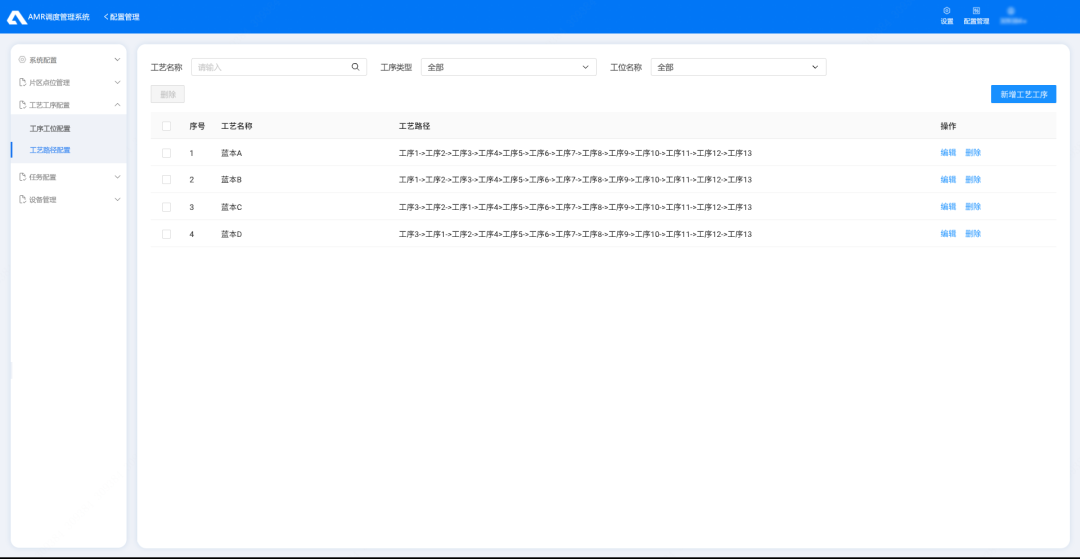Click the 配置管理 icon in top-right header
Viewport: 1080px width, 559px height.
click(x=976, y=11)
